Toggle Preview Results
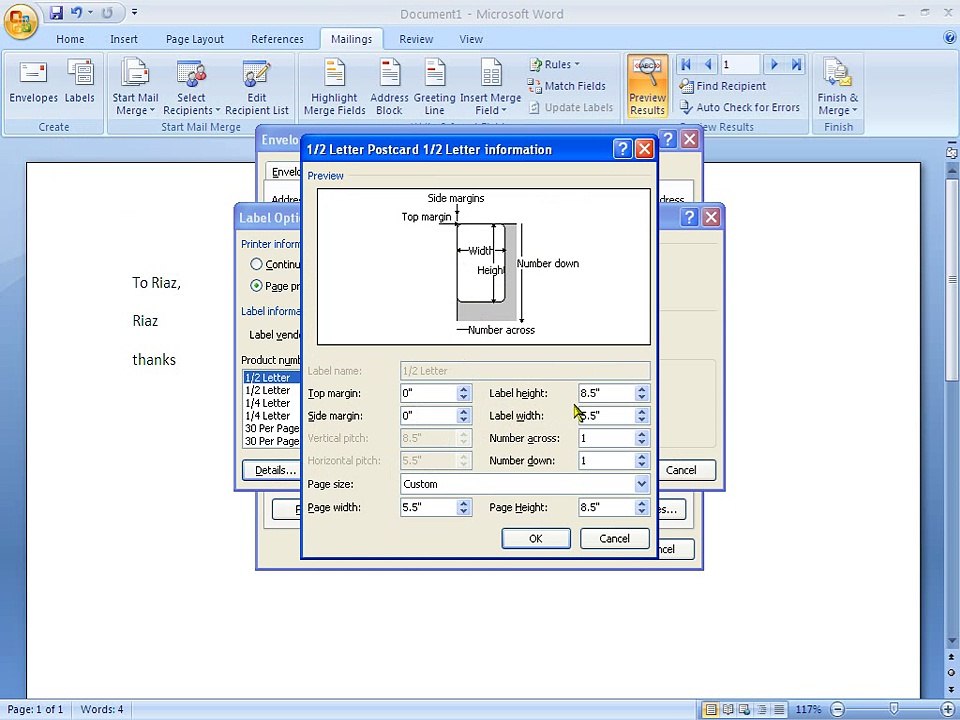 [x=647, y=86]
